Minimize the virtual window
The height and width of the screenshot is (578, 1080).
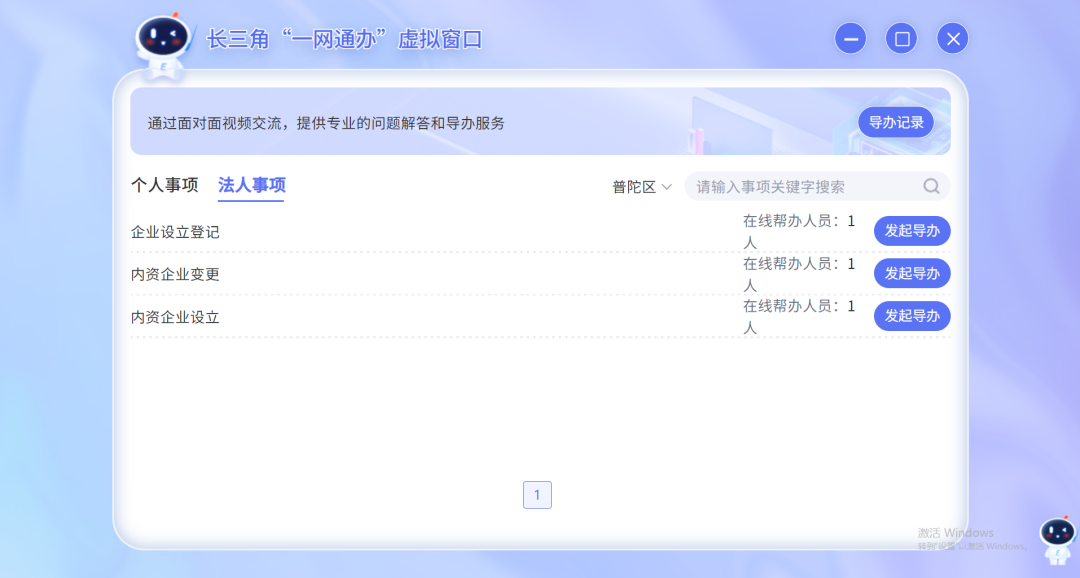(x=851, y=39)
